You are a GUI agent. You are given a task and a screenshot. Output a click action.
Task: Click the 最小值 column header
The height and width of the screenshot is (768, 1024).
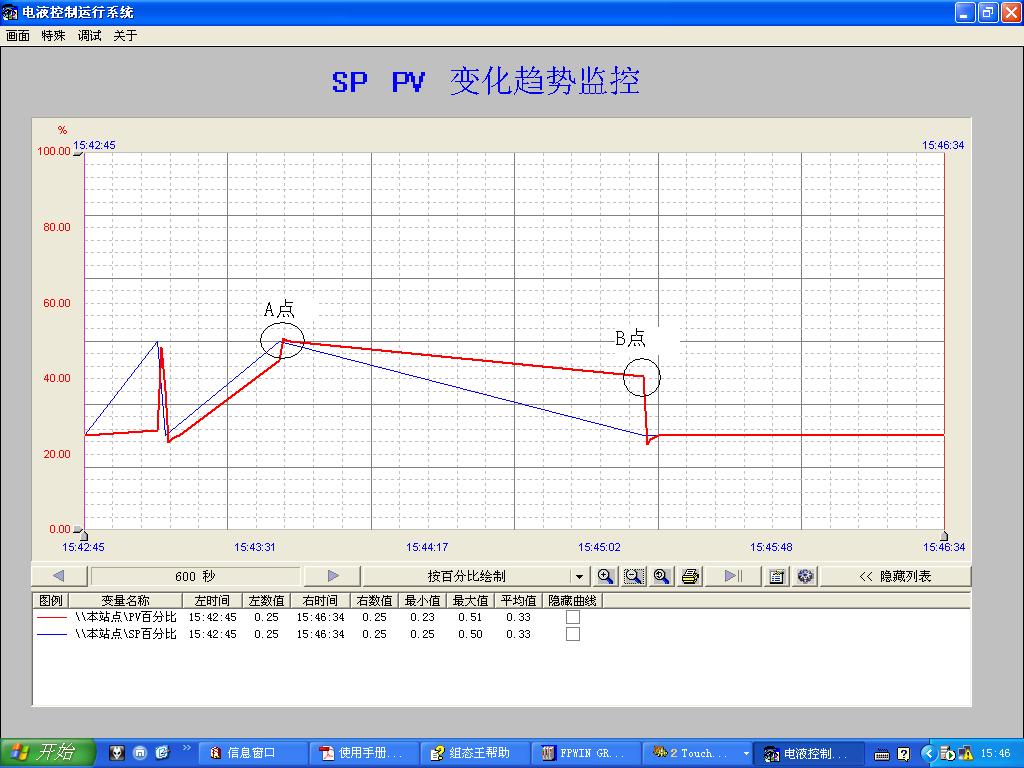423,600
